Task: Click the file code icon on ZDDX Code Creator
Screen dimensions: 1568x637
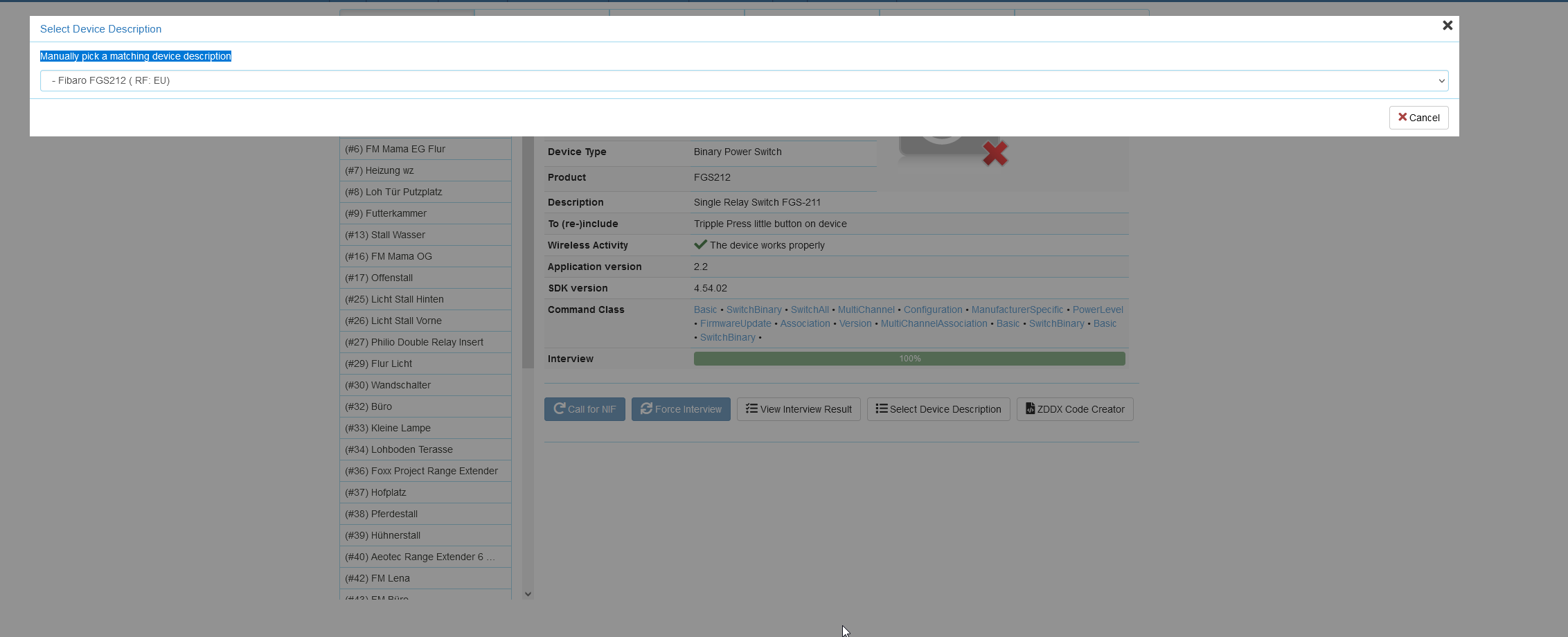Action: (x=1030, y=409)
